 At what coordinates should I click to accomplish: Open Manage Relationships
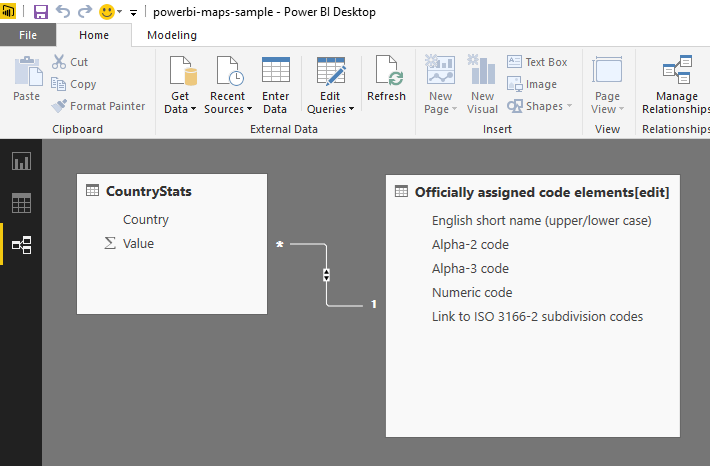676,85
